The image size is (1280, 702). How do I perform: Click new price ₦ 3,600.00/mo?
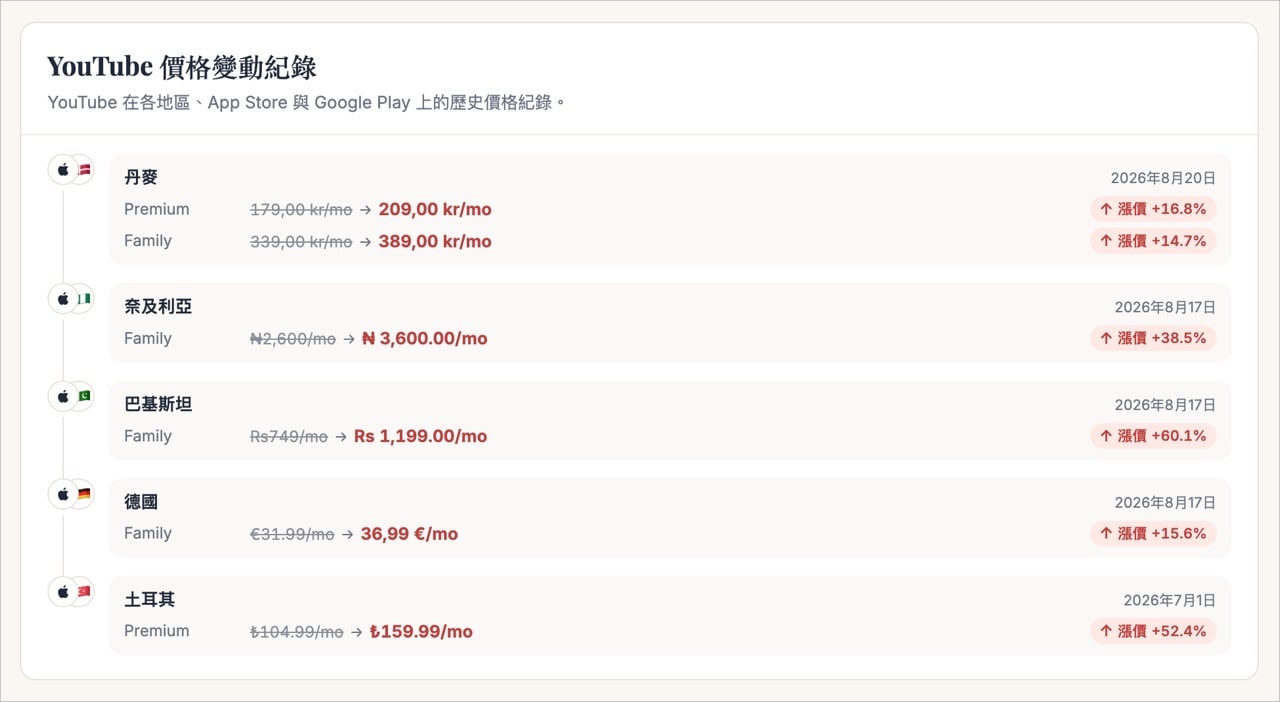tap(425, 339)
